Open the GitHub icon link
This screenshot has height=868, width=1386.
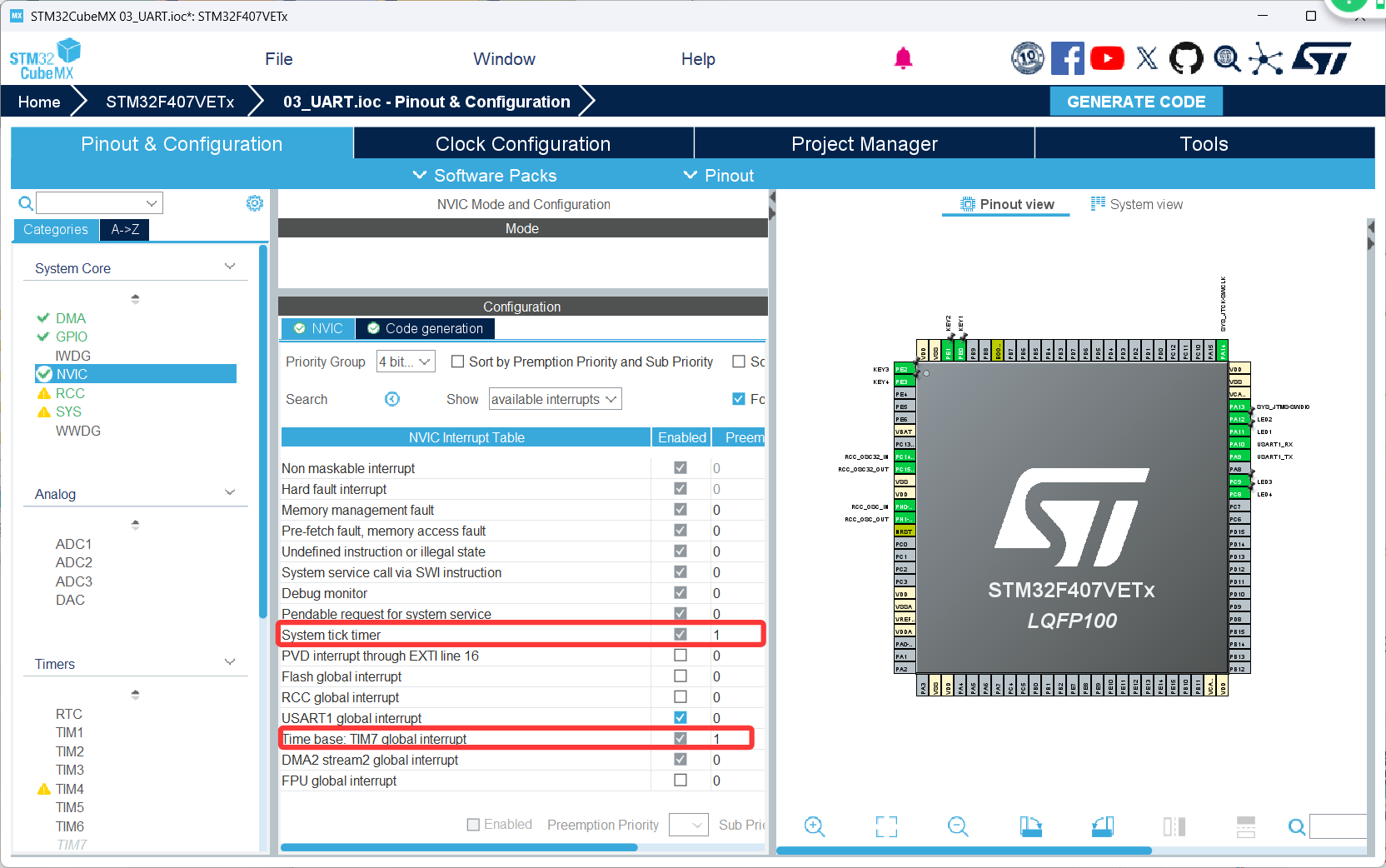[x=1186, y=58]
